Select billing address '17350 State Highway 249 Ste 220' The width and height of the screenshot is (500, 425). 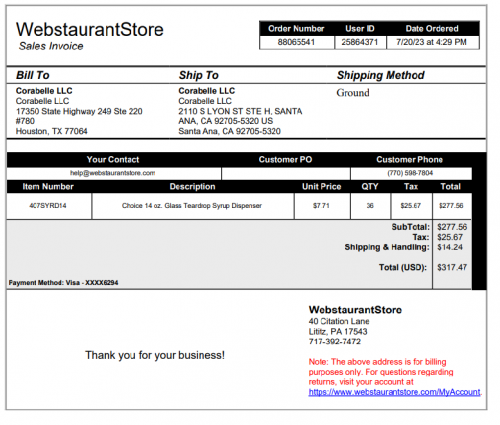[79, 111]
